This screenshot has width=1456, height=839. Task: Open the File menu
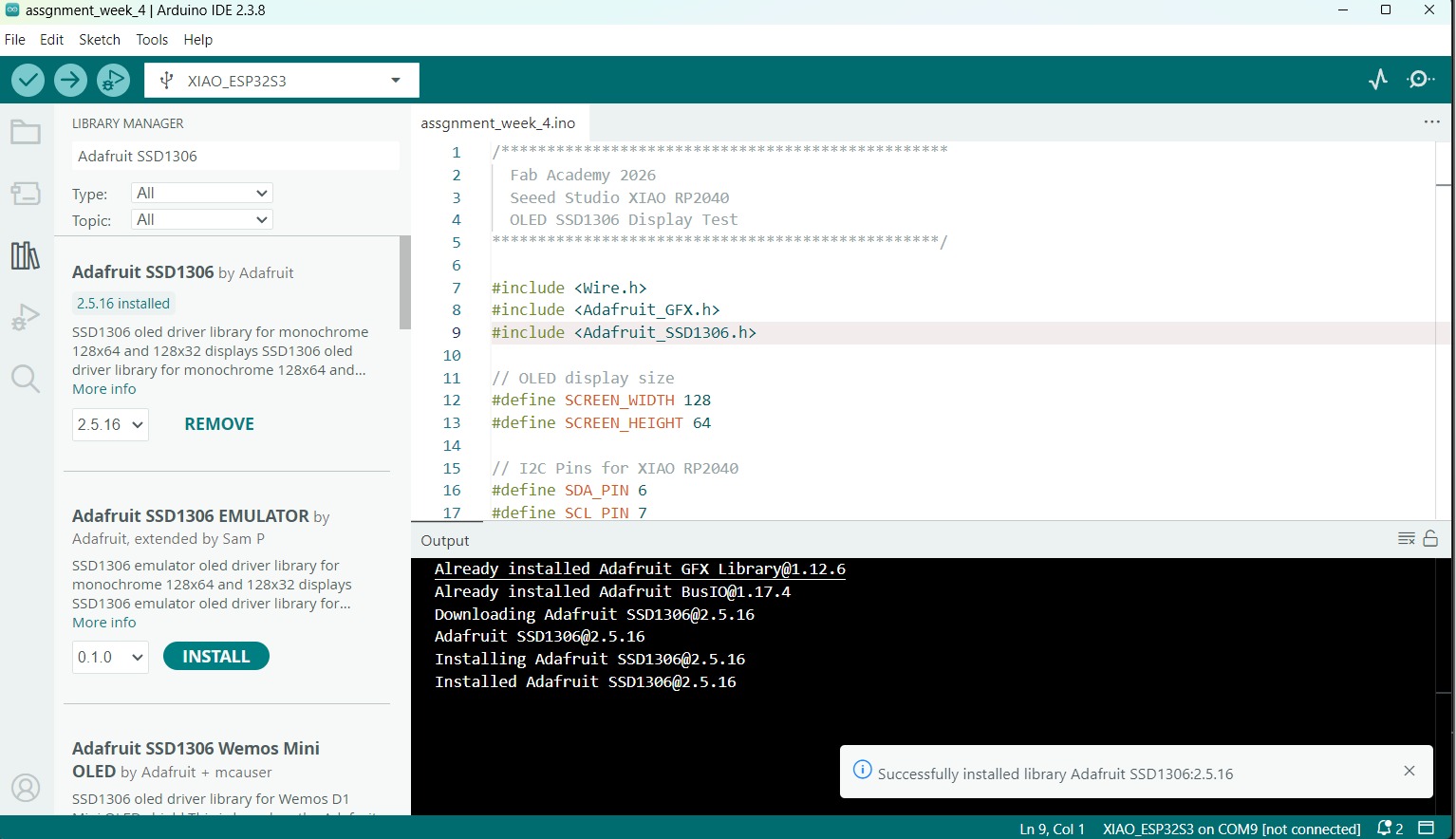15,40
